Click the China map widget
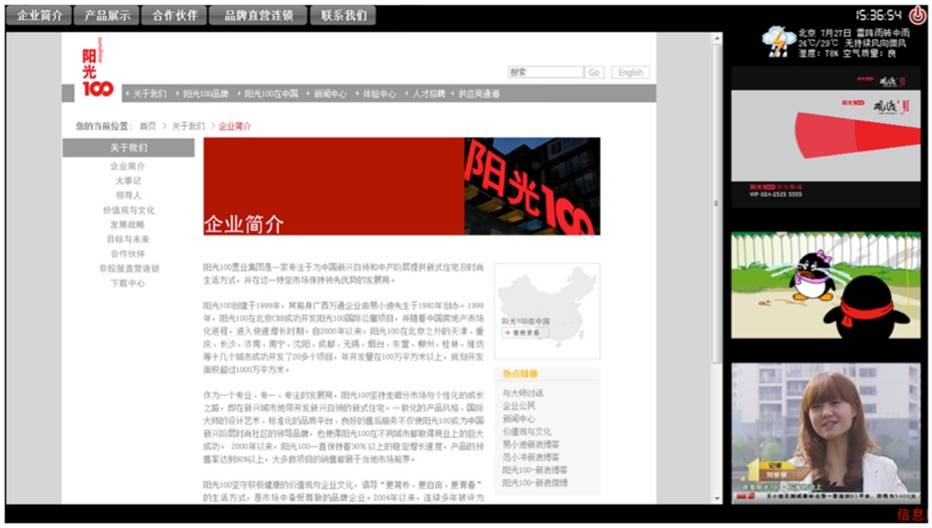This screenshot has height=528, width=932. [547, 308]
